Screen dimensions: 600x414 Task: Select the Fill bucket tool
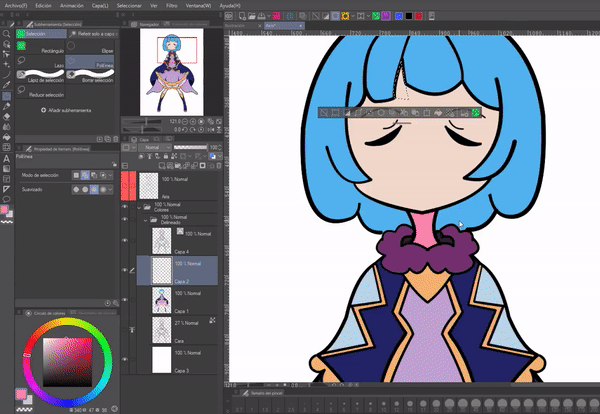[6, 137]
